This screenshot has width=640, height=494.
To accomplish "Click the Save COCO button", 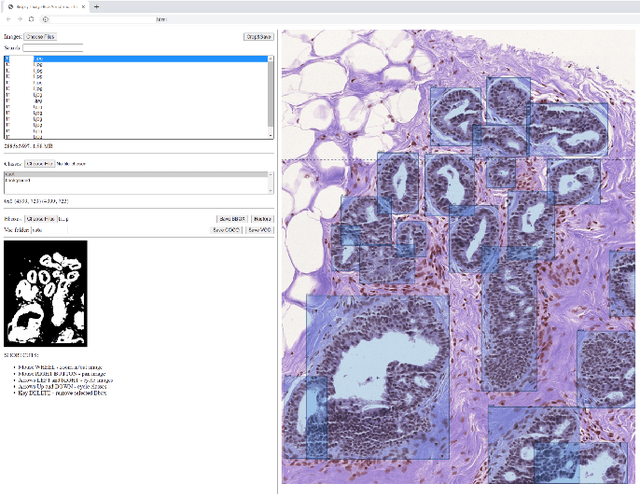I will point(226,229).
